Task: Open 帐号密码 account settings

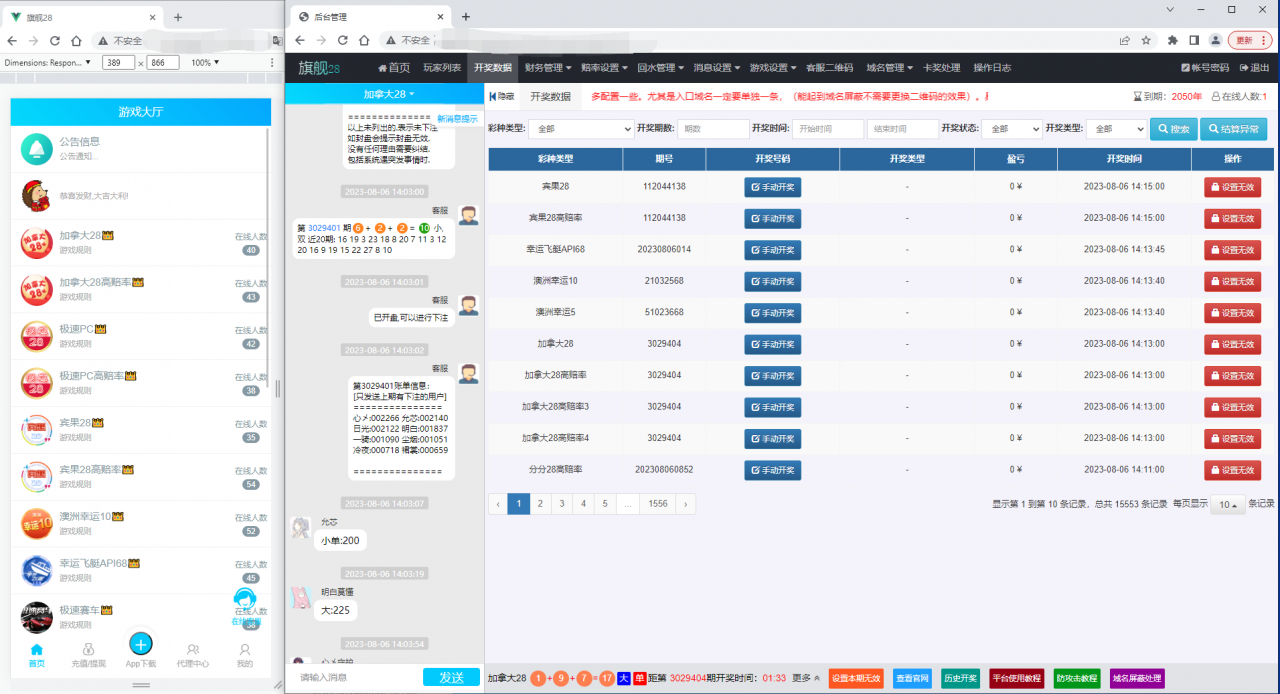Action: tap(1205, 68)
